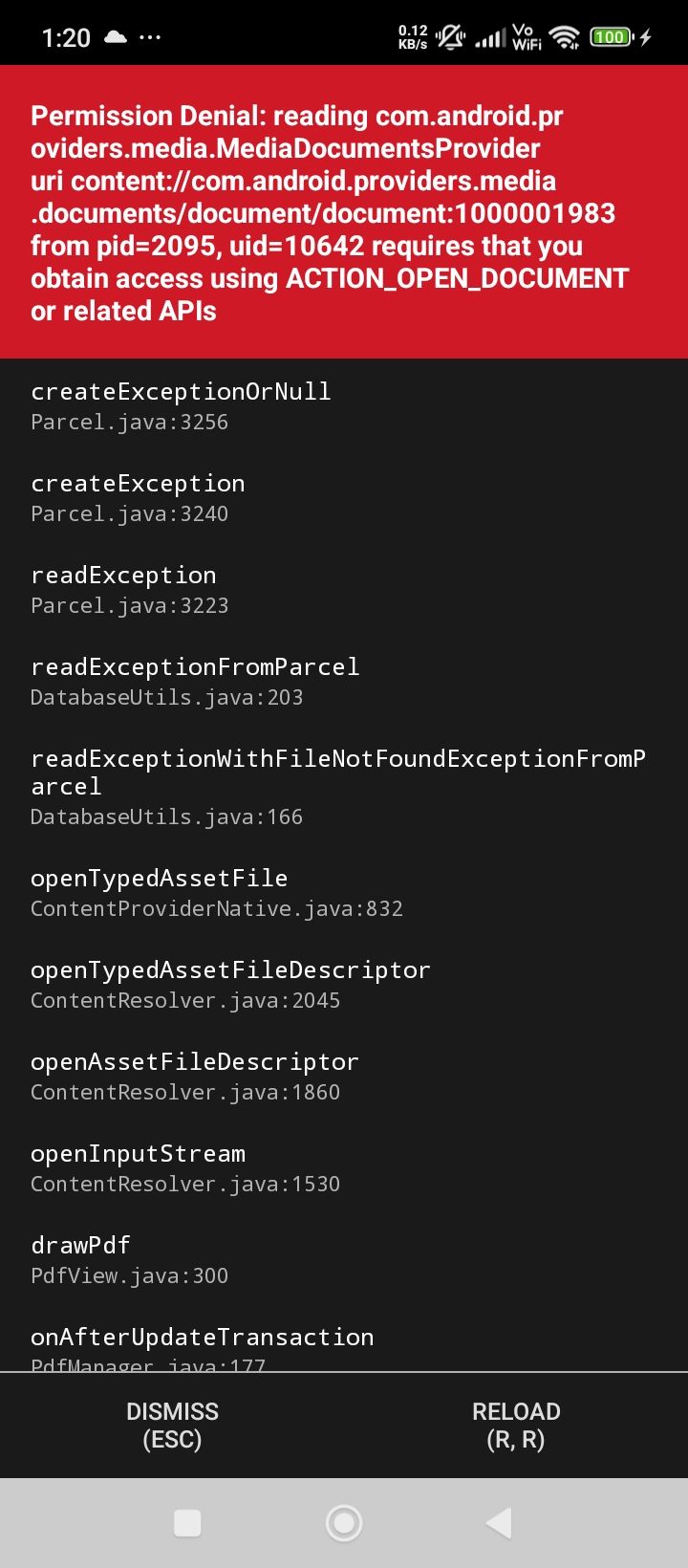Viewport: 688px width, 1568px height.
Task: Select openTypedAssetFile ContentProviderNative frame
Action: (216, 892)
